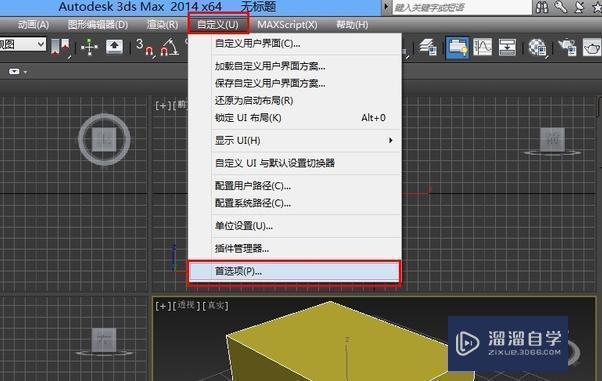This screenshot has height=381, width=602.
Task: Open the 动画(A) menu
Action: point(33,25)
